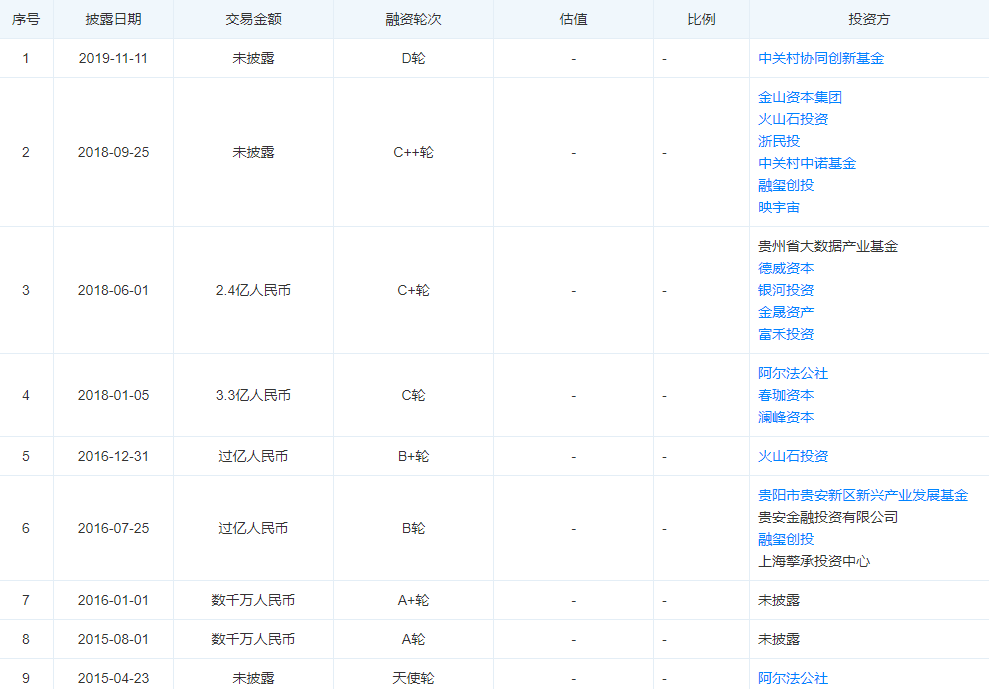Open the 中关村中诺基金 investor link
The image size is (989, 689).
tap(807, 163)
